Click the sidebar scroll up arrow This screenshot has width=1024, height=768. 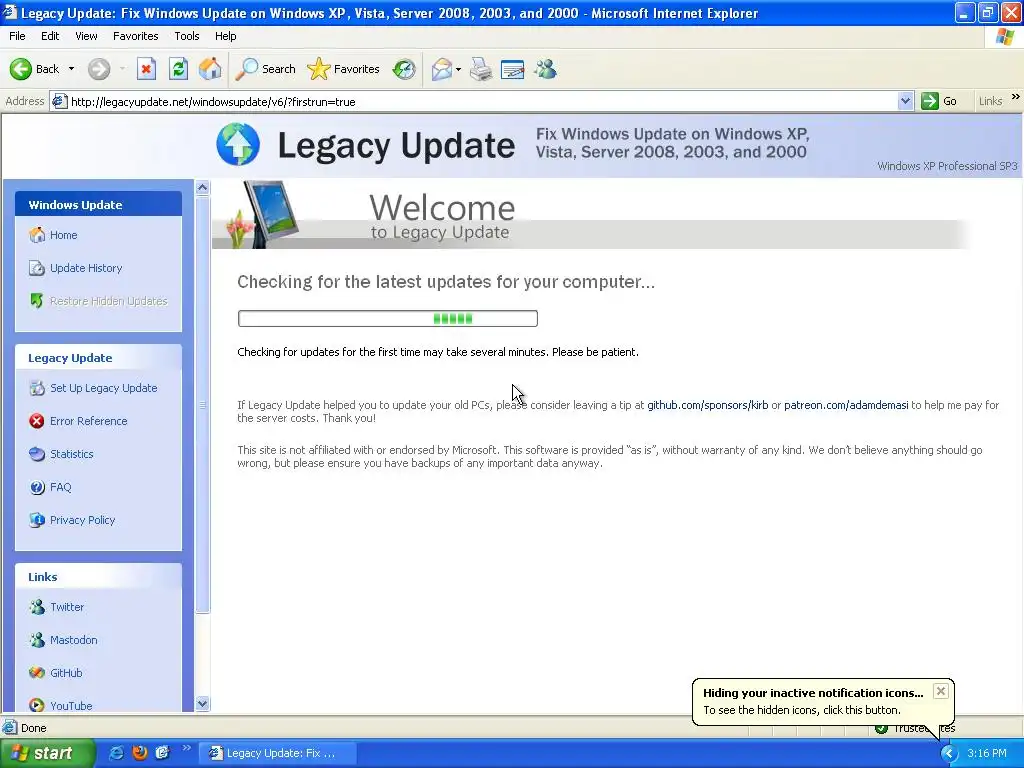tap(202, 188)
